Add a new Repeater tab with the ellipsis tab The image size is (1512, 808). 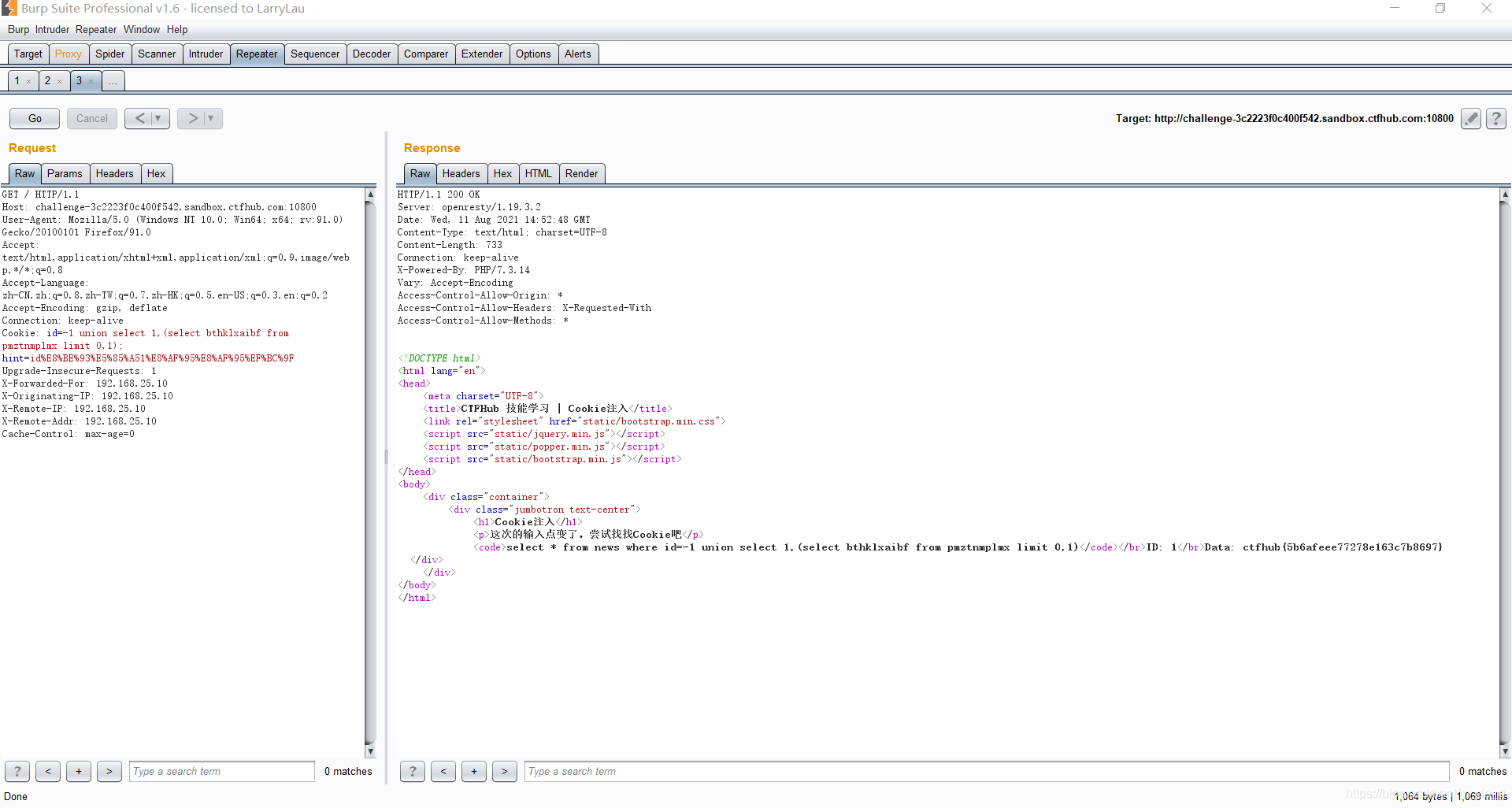coord(113,80)
